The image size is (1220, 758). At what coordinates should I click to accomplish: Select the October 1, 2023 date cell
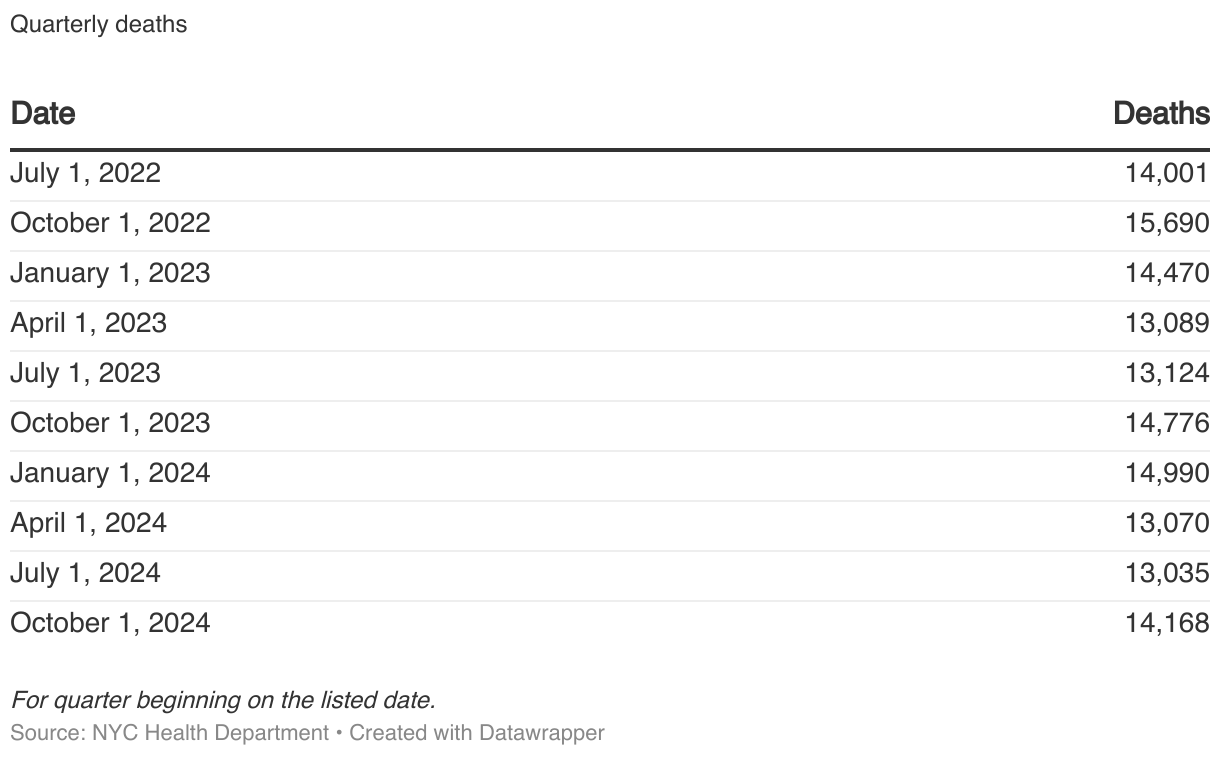110,423
